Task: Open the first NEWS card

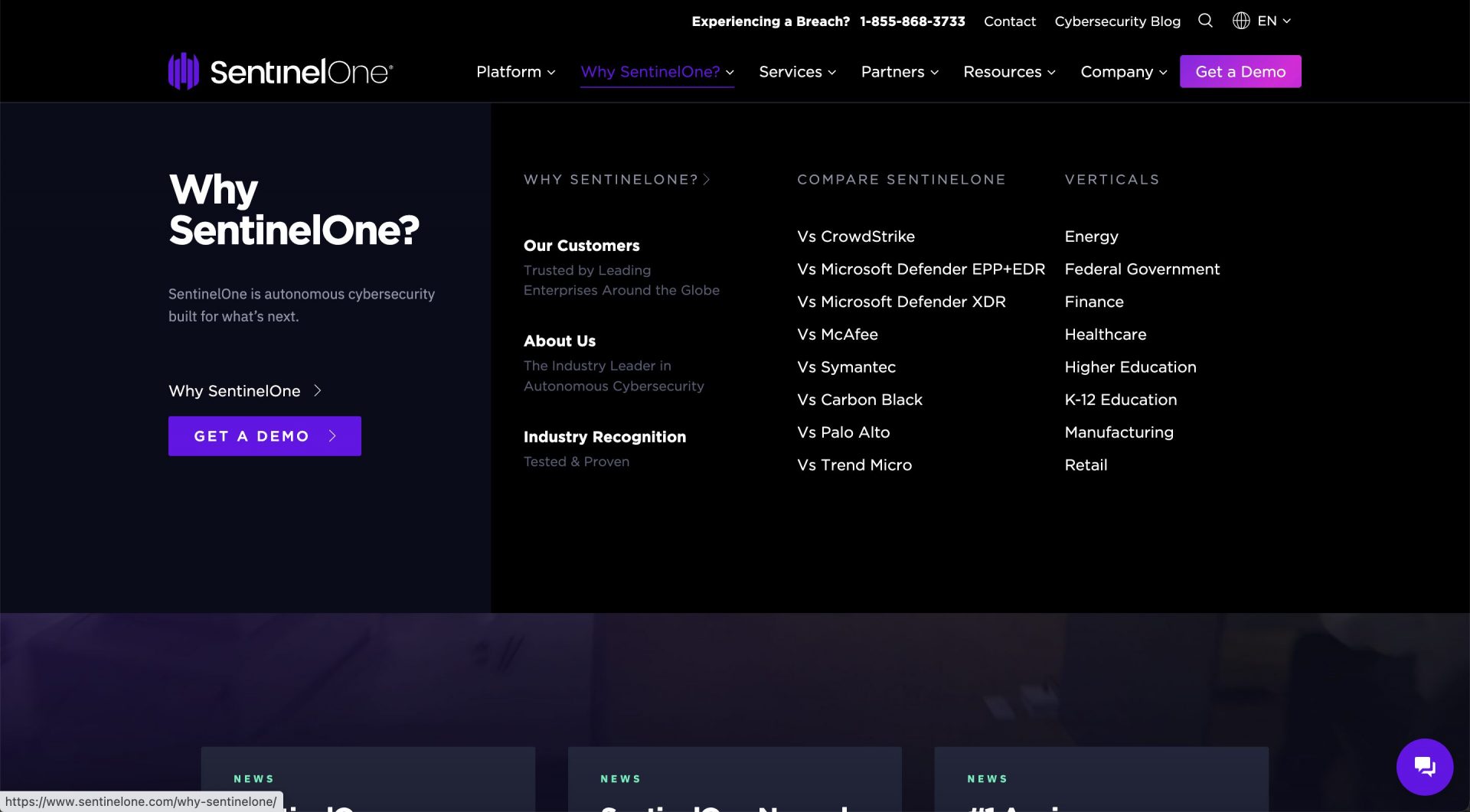Action: pos(368,779)
